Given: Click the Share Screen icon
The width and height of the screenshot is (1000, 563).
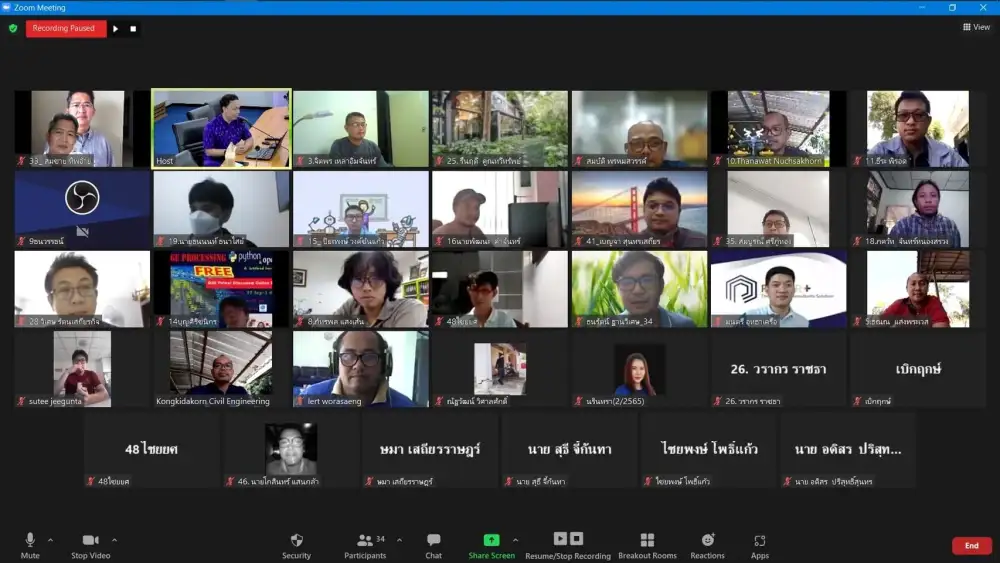Looking at the screenshot, I should [x=491, y=540].
